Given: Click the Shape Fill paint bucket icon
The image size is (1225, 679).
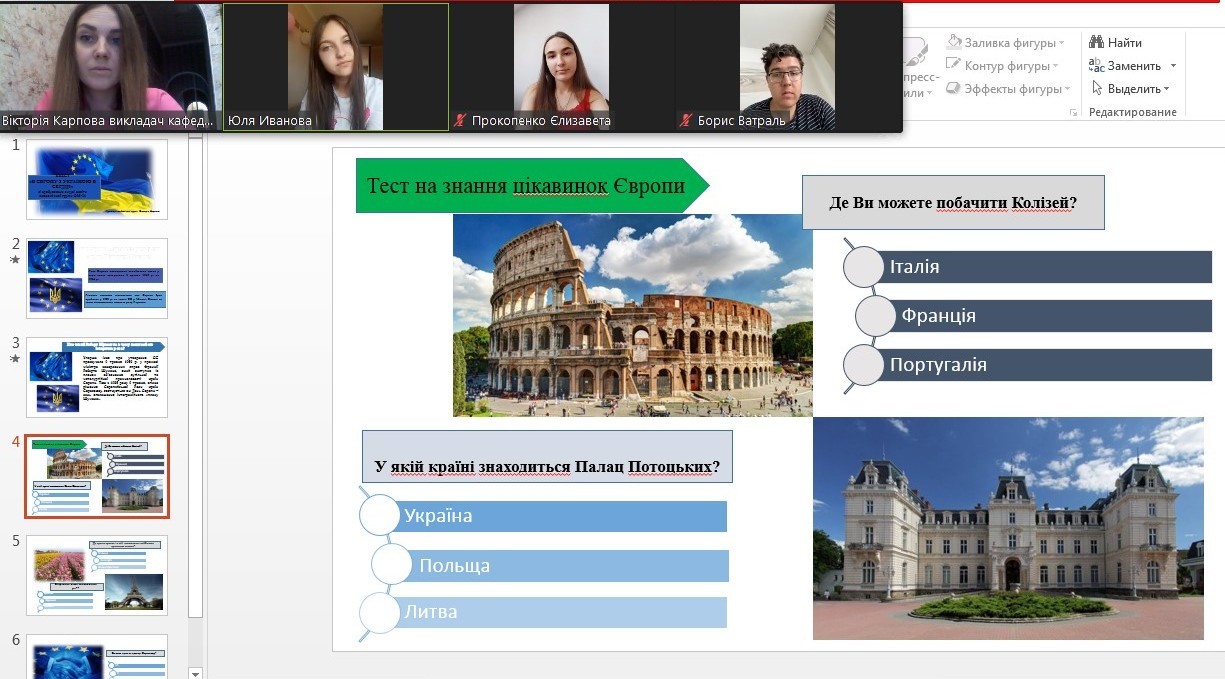Looking at the screenshot, I should tap(954, 43).
